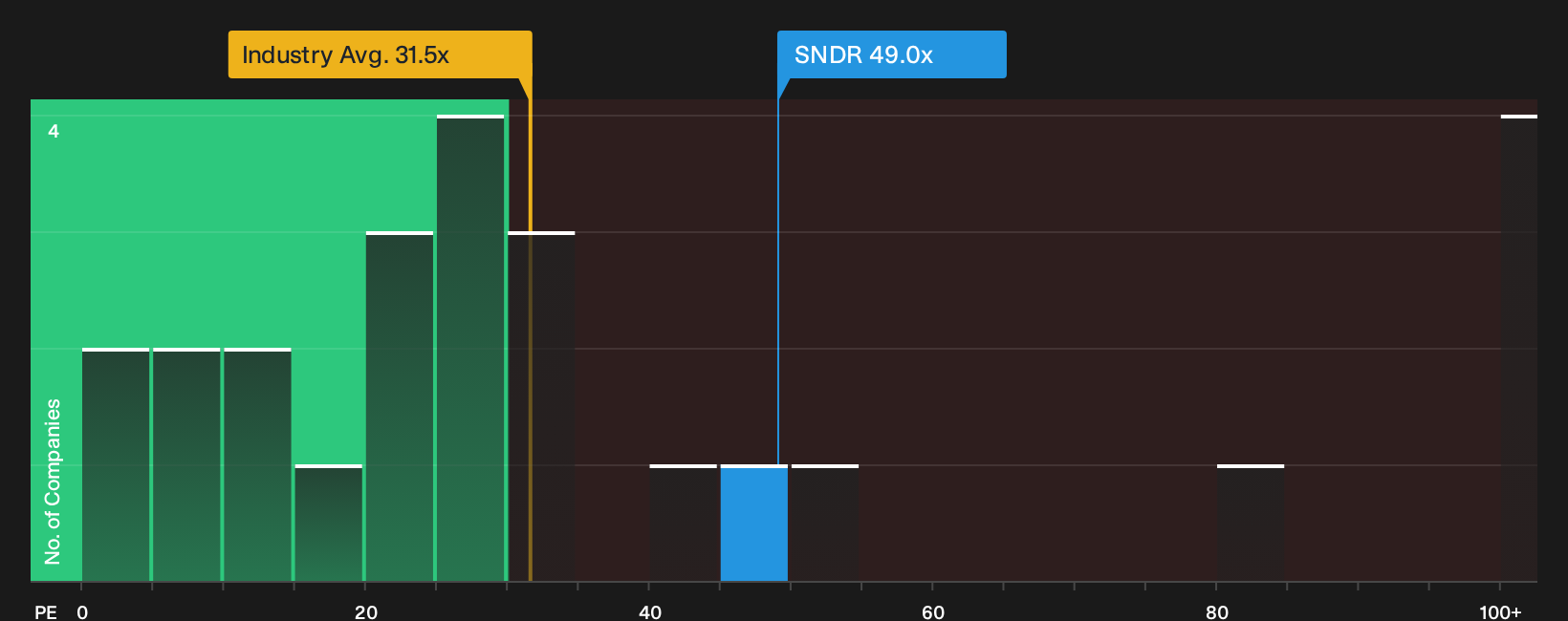Click the y-axis value 4

pos(54,131)
